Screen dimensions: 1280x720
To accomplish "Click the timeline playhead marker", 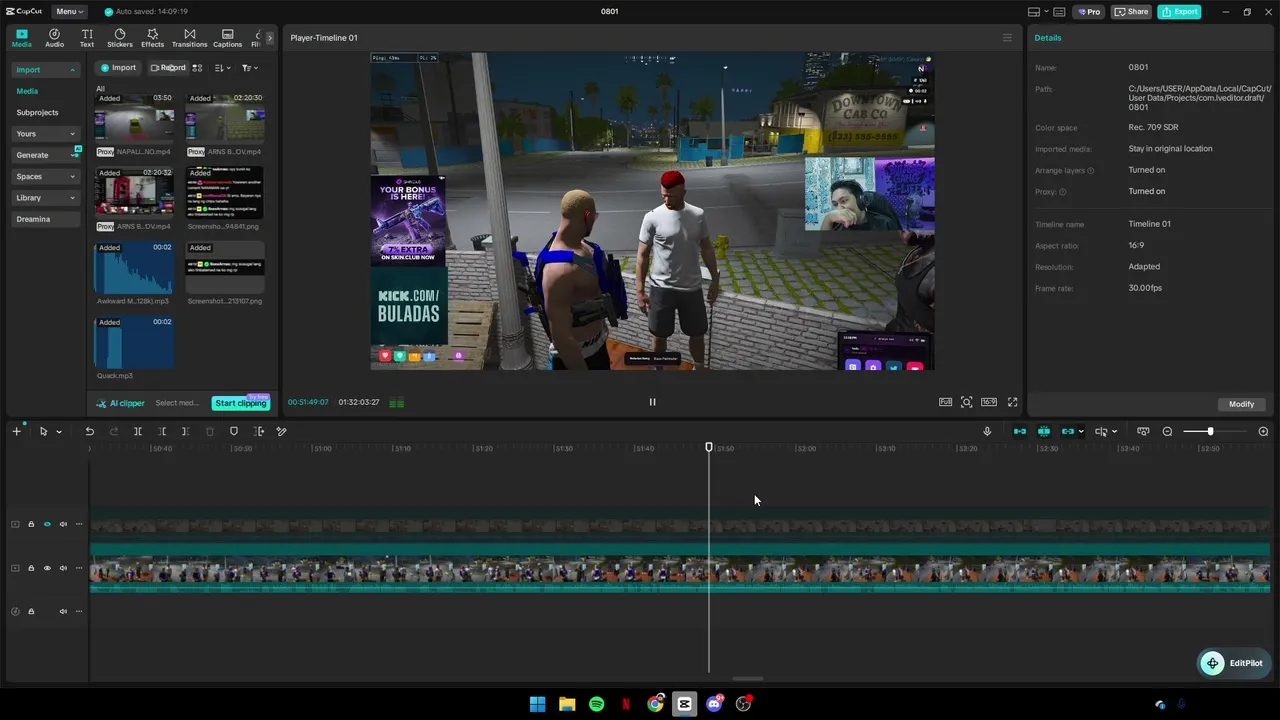I will point(709,447).
